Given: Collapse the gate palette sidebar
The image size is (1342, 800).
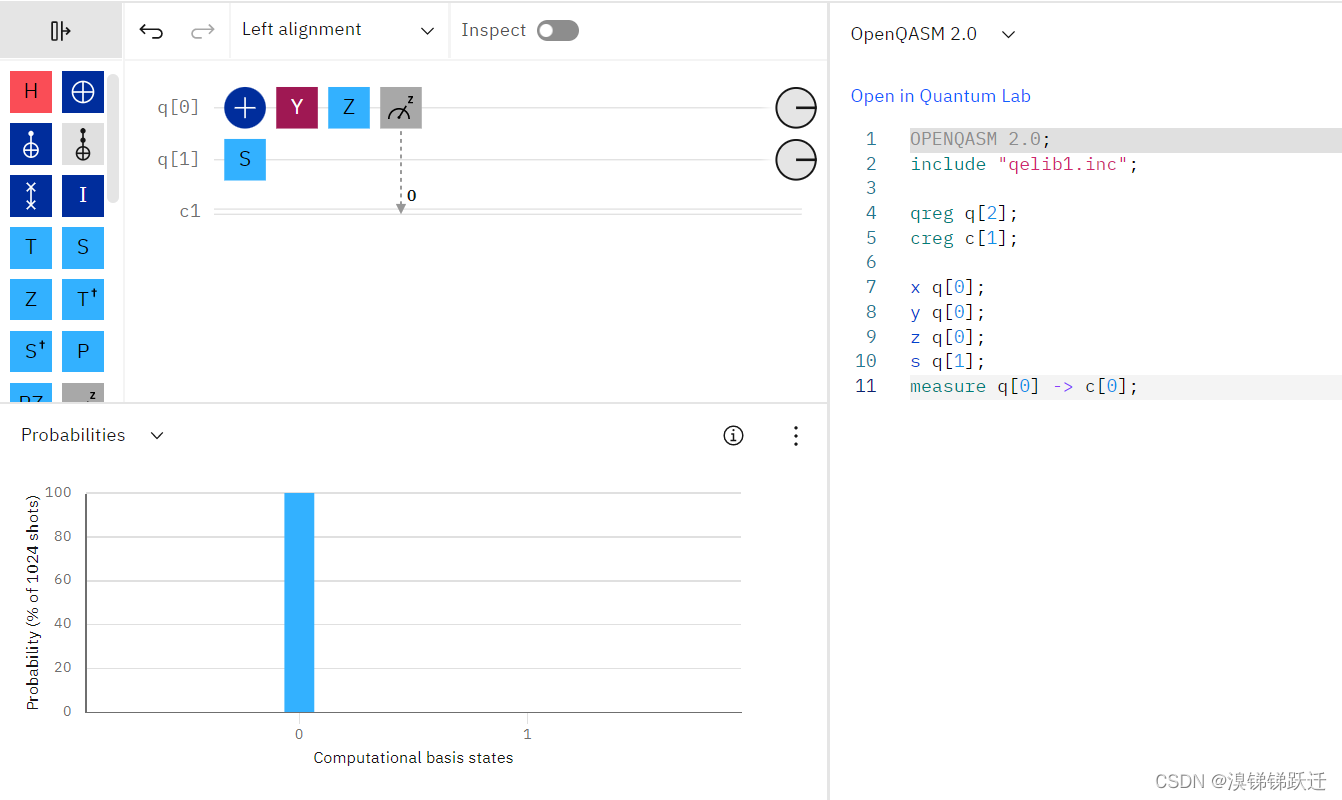Looking at the screenshot, I should (x=59, y=30).
